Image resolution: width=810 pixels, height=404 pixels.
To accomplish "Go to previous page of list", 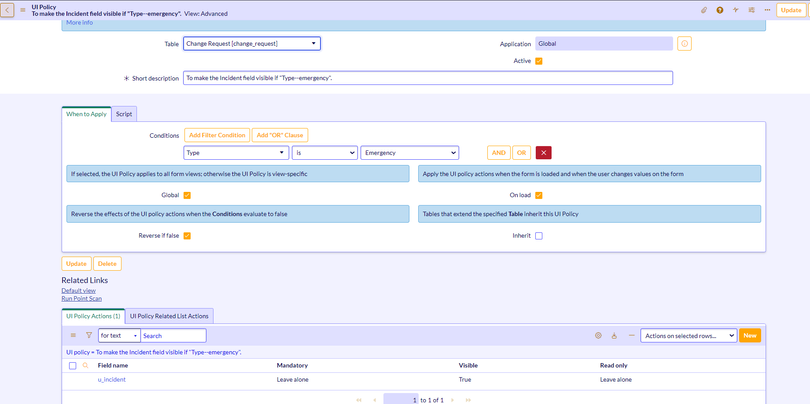I will point(374,400).
